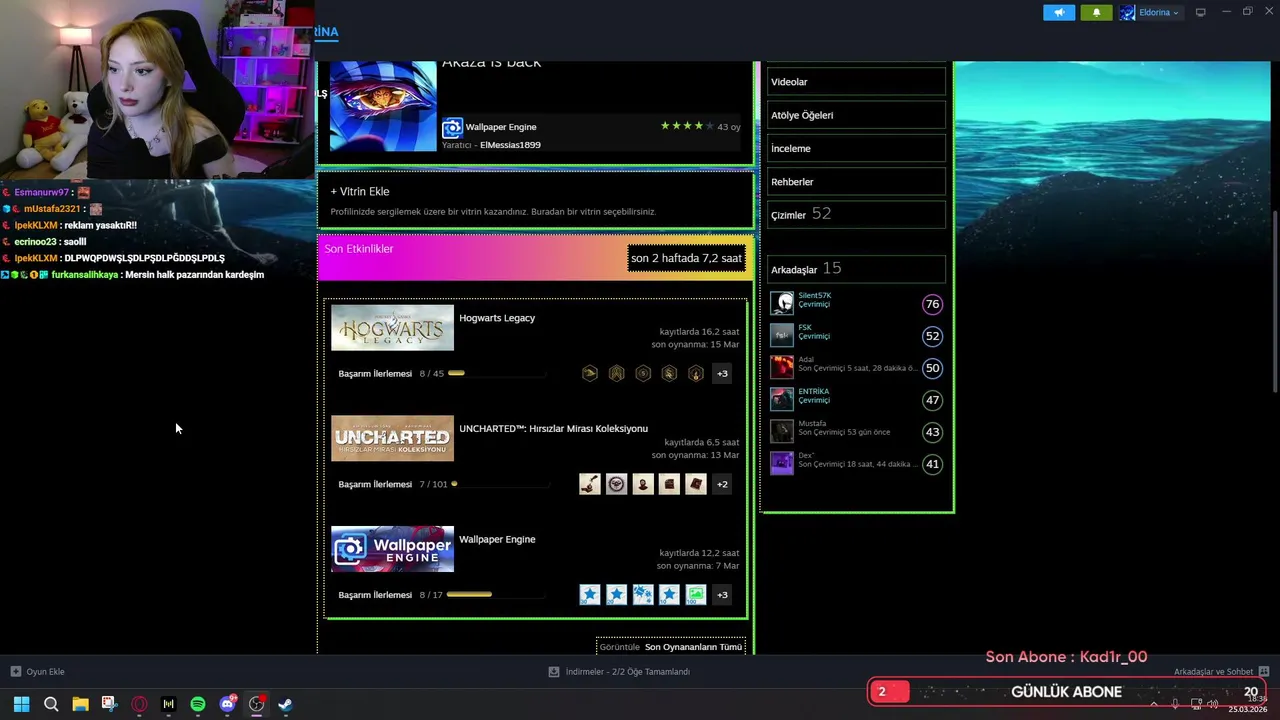Screen dimensions: 1280x720
Task: Click the Vitrin Ekle button
Action: coord(360,191)
